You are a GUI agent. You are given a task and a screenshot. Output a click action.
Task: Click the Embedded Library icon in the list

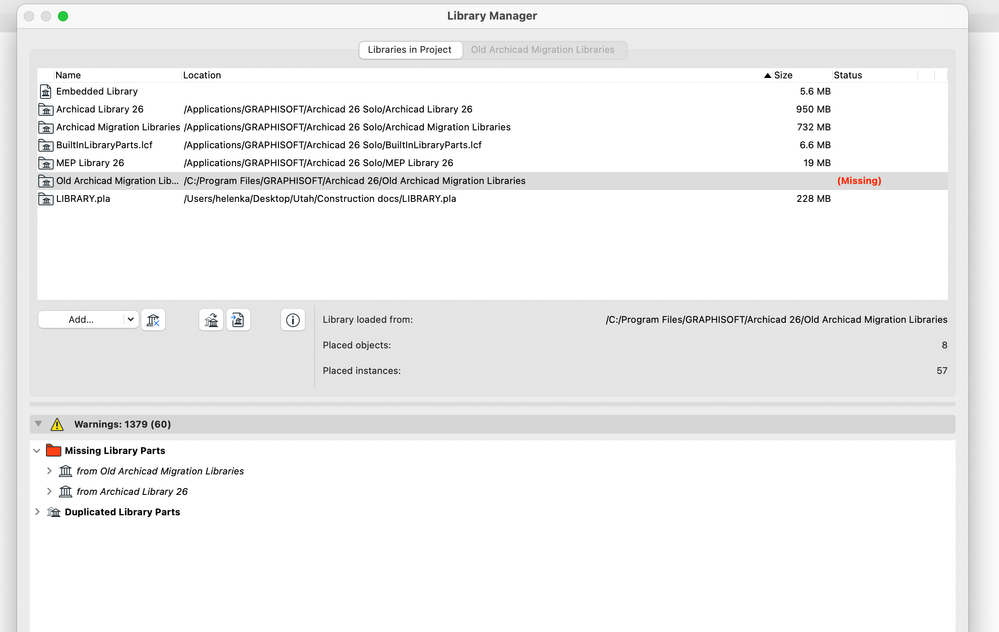click(x=46, y=91)
